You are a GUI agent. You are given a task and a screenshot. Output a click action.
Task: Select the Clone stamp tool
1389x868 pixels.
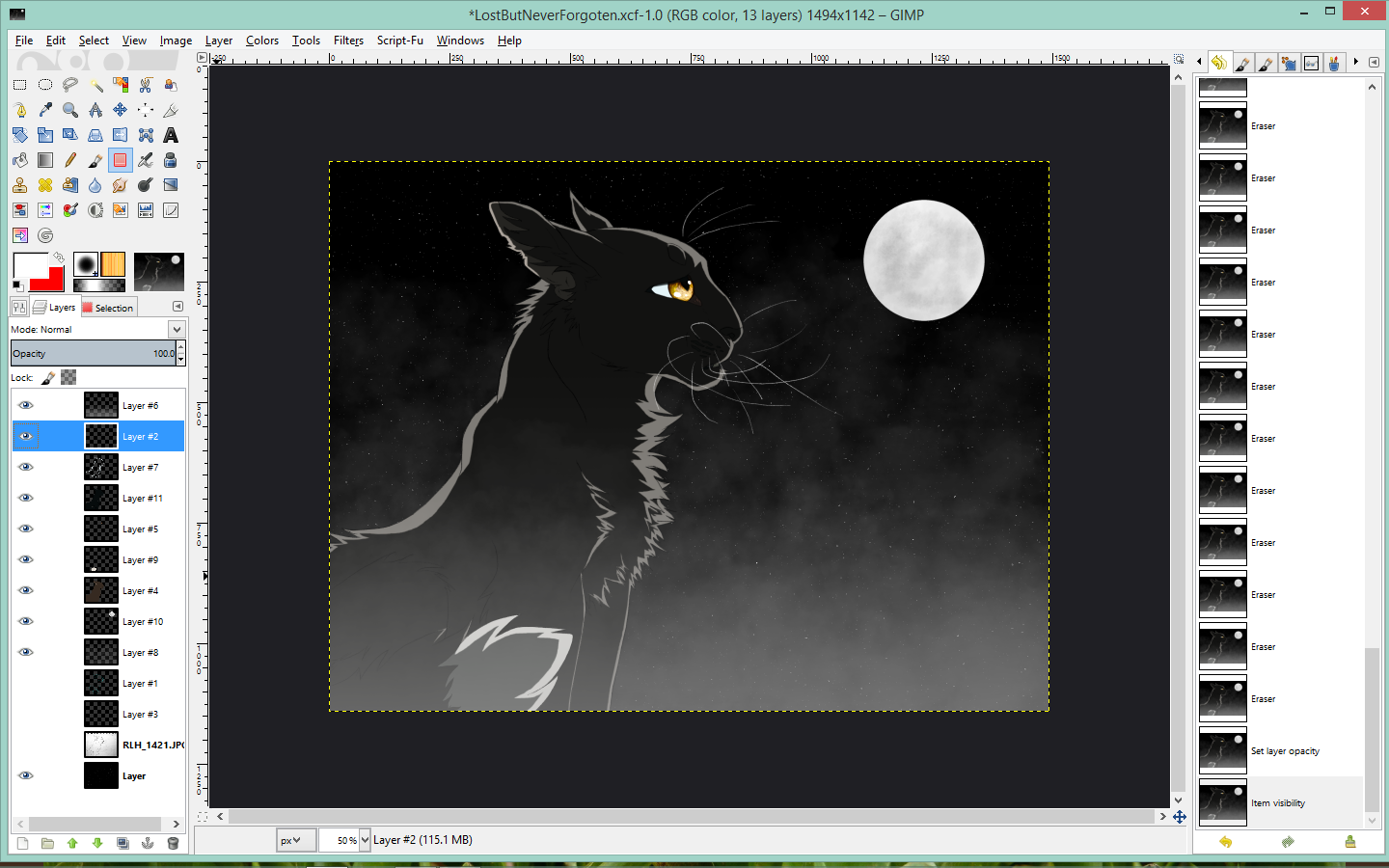coord(20,185)
